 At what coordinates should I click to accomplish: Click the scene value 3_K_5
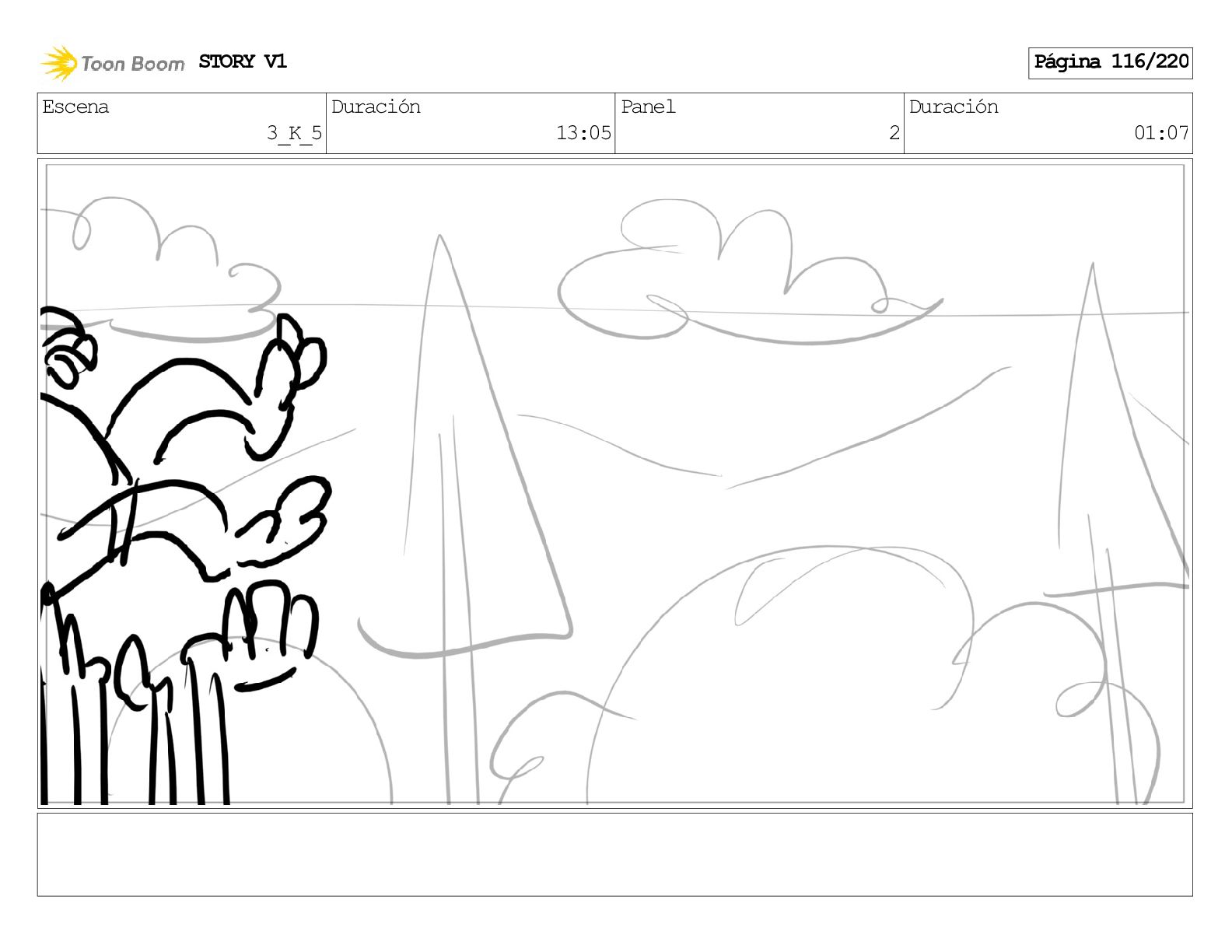point(294,133)
